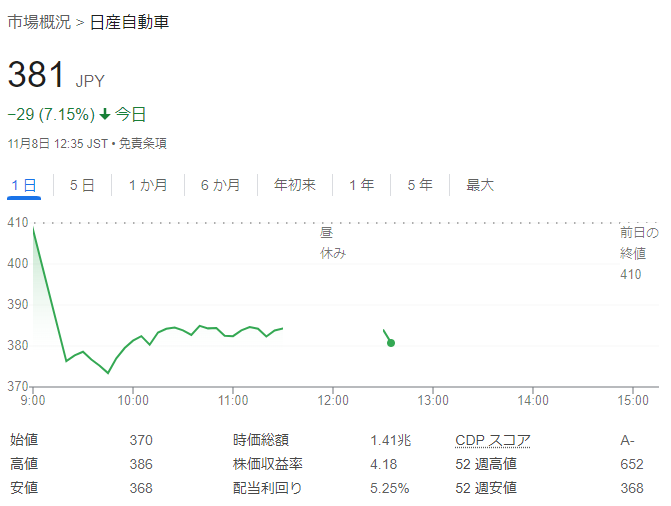
Task: Click the 時価総額 label
Action: click(261, 440)
